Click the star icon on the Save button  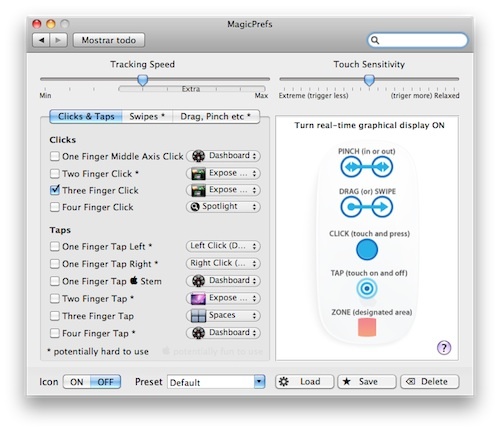tap(347, 381)
